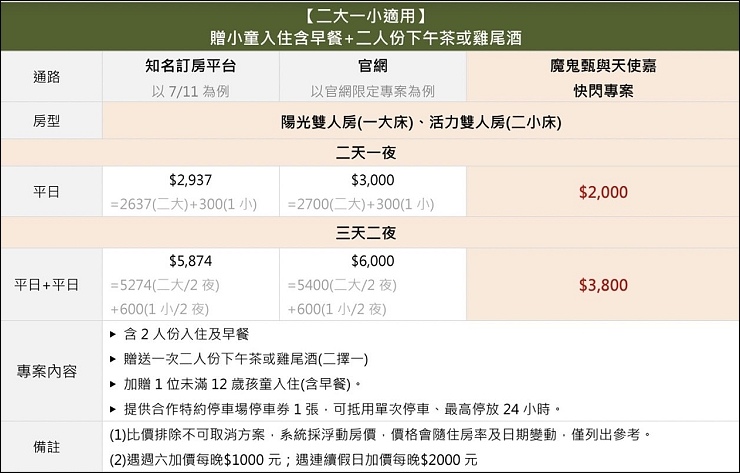Select the 知名訂房平台 column header
This screenshot has height=473, width=740.
point(192,67)
